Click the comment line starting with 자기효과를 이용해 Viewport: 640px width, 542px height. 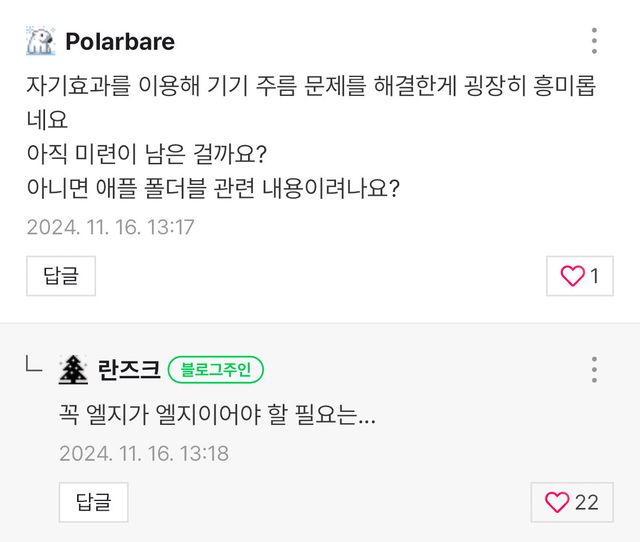pos(310,84)
